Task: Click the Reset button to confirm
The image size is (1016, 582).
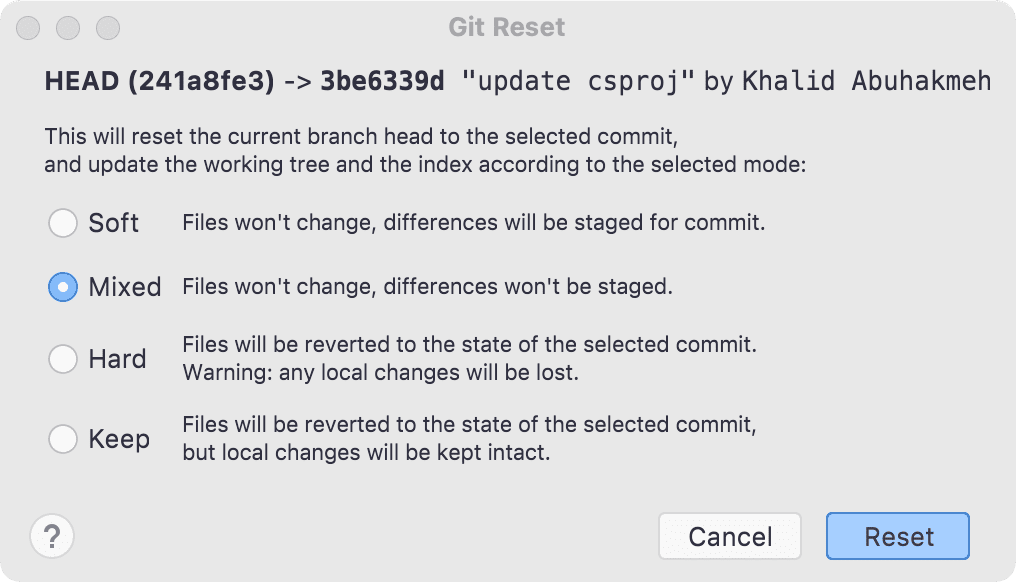Action: [x=897, y=536]
